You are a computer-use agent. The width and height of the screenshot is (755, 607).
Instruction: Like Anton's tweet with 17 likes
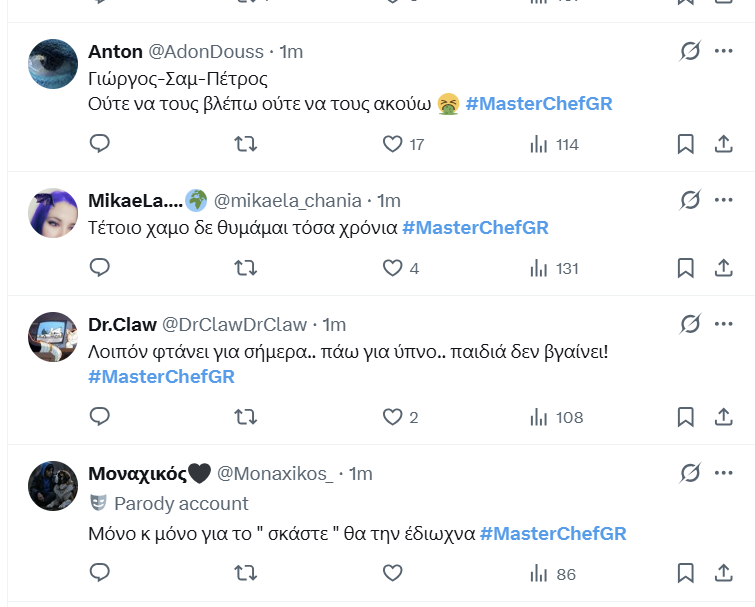pyautogui.click(x=393, y=144)
